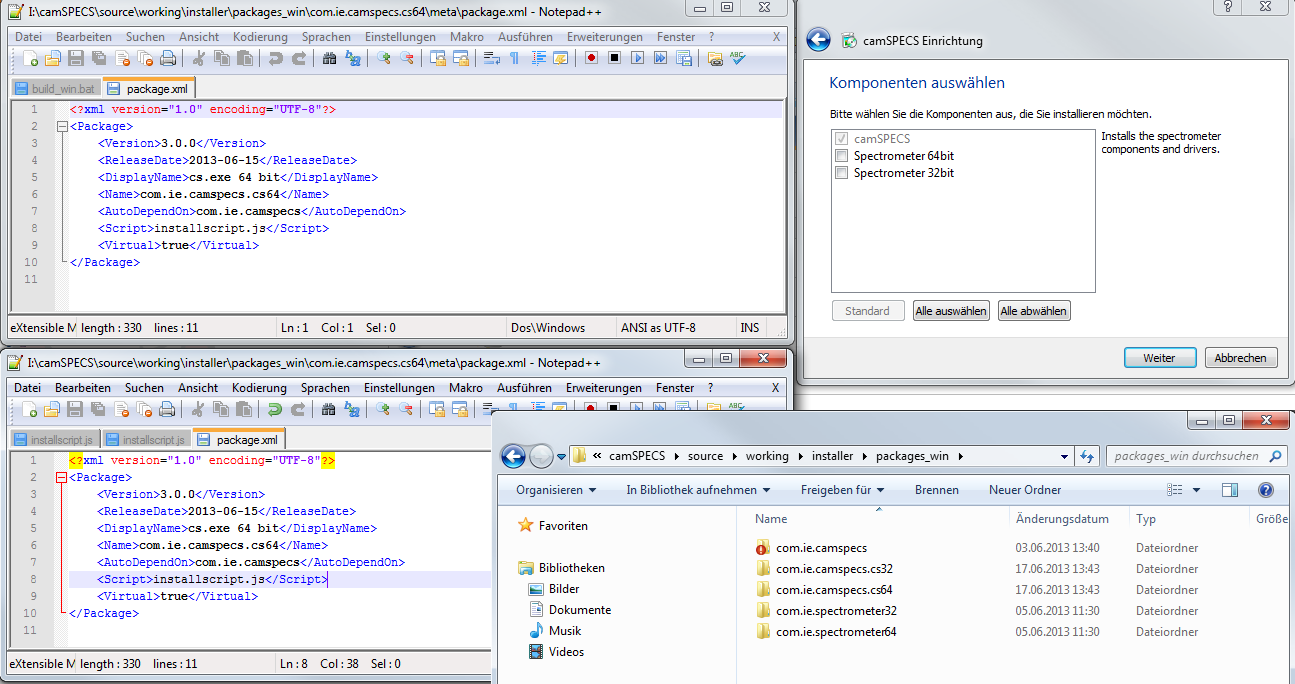This screenshot has height=684, width=1295.
Task: Click Alle auswählen button
Action: (951, 311)
